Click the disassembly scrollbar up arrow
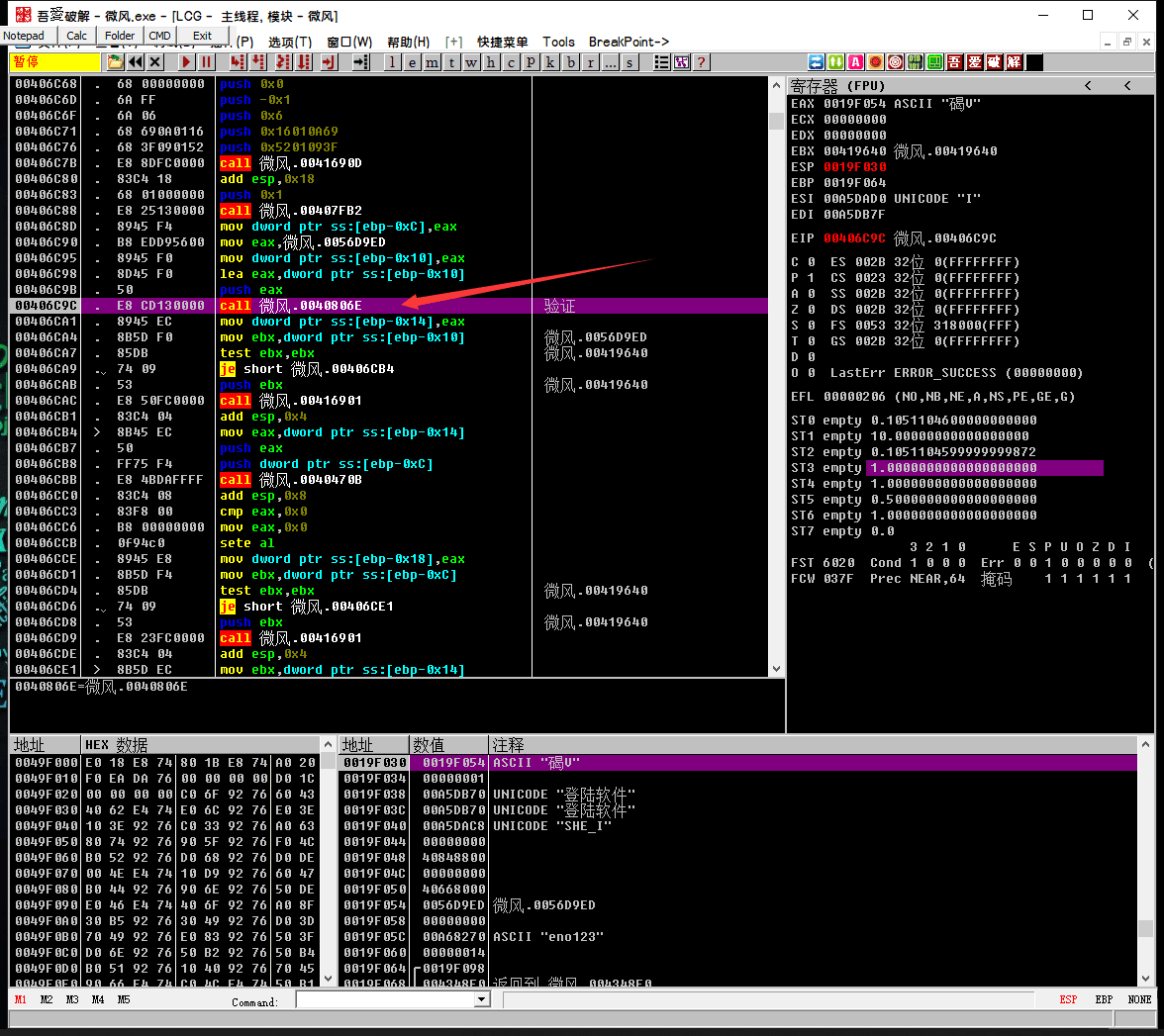1164x1036 pixels. tap(776, 85)
